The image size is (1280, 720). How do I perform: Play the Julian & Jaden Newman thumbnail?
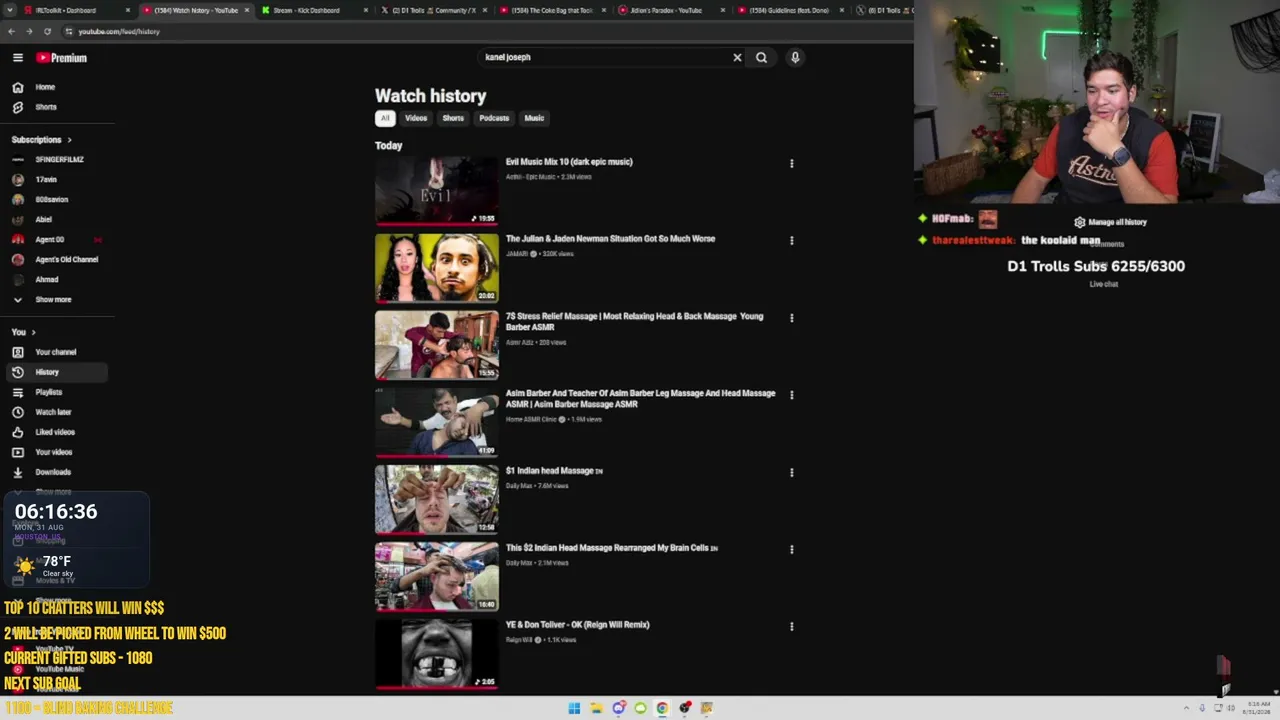[436, 268]
